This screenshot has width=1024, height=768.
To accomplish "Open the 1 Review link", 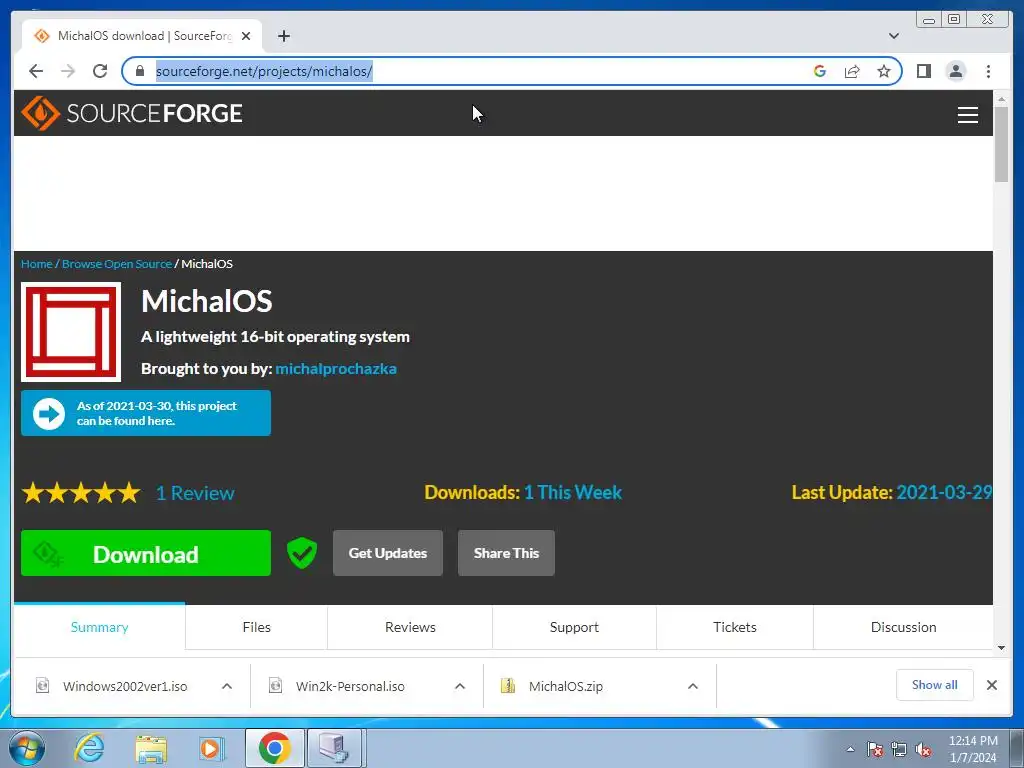I will point(195,493).
